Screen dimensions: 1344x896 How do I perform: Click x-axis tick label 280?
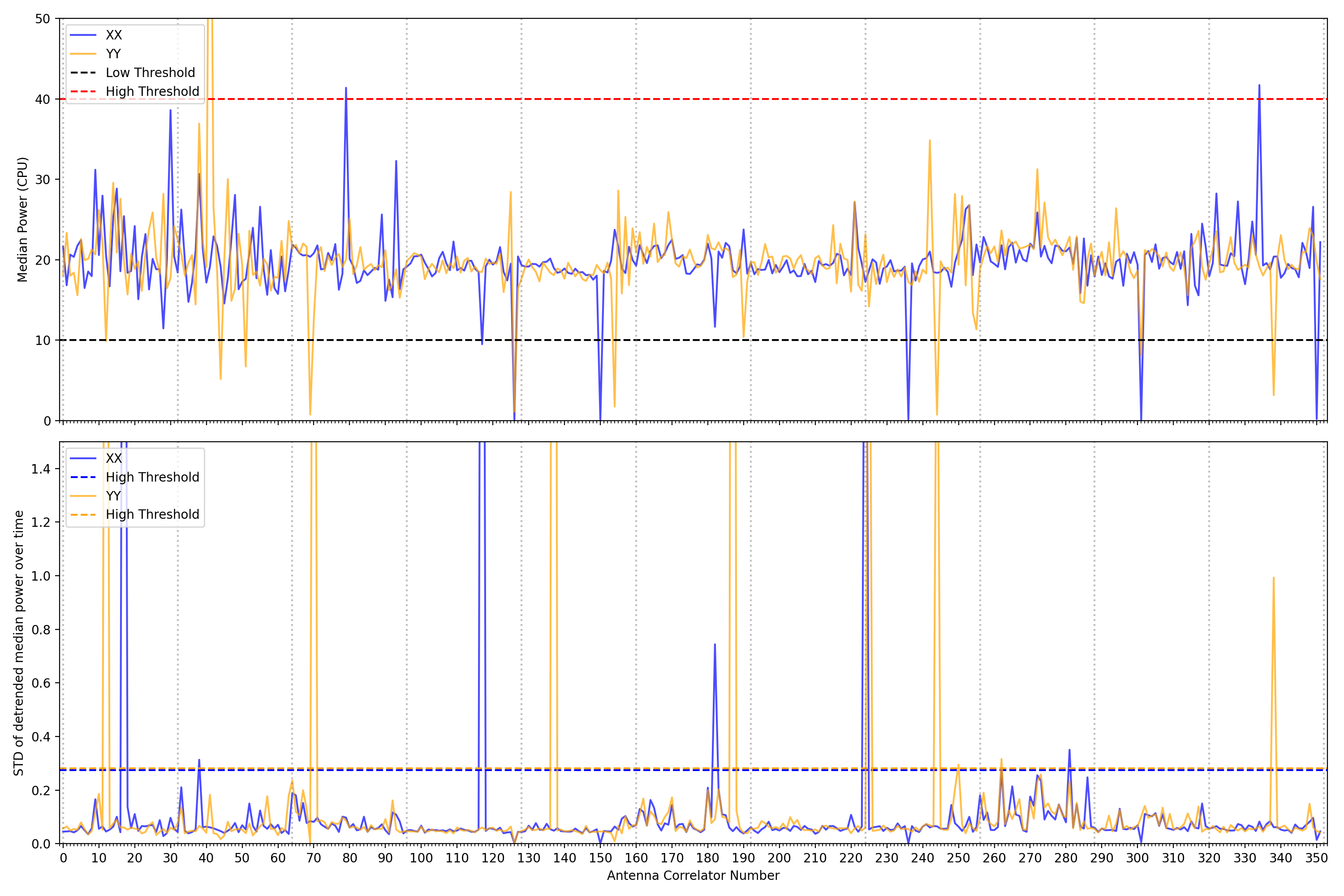tap(1066, 858)
